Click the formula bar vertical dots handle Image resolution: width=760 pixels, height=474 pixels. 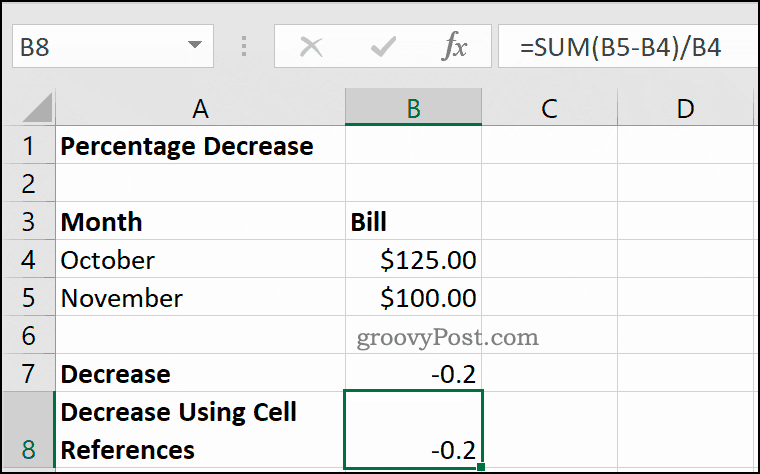point(244,47)
